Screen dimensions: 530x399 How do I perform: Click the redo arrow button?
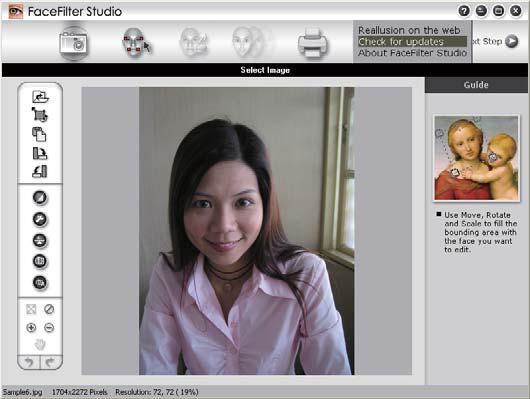(51, 362)
